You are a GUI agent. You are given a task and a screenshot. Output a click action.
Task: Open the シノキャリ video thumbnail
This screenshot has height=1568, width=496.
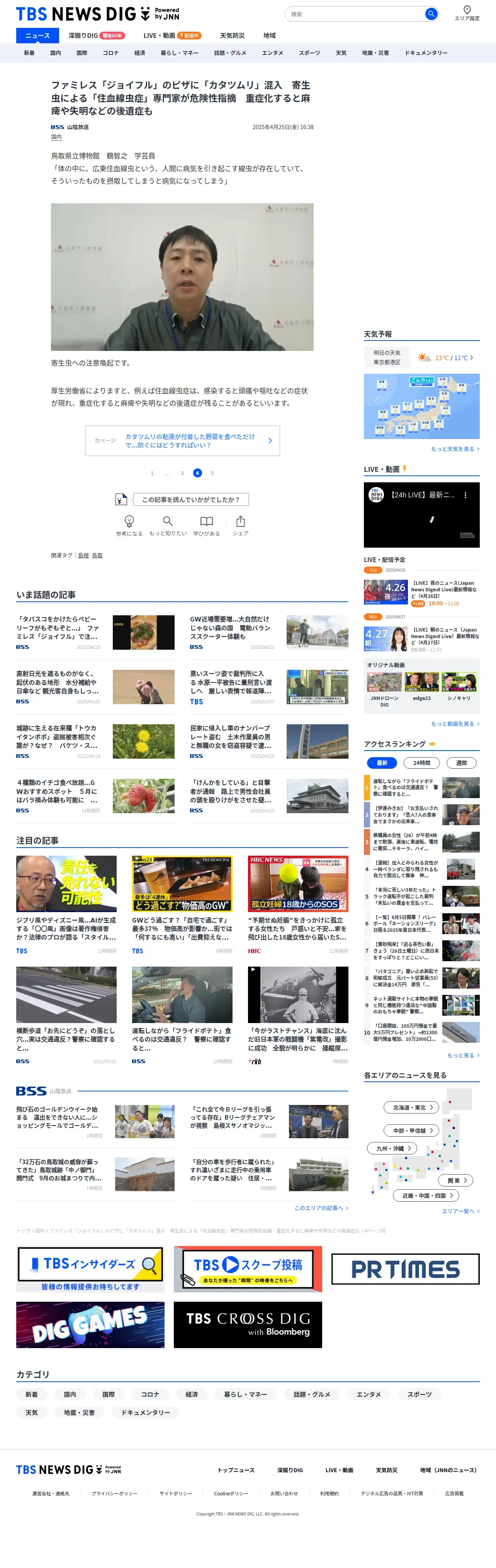tap(459, 682)
